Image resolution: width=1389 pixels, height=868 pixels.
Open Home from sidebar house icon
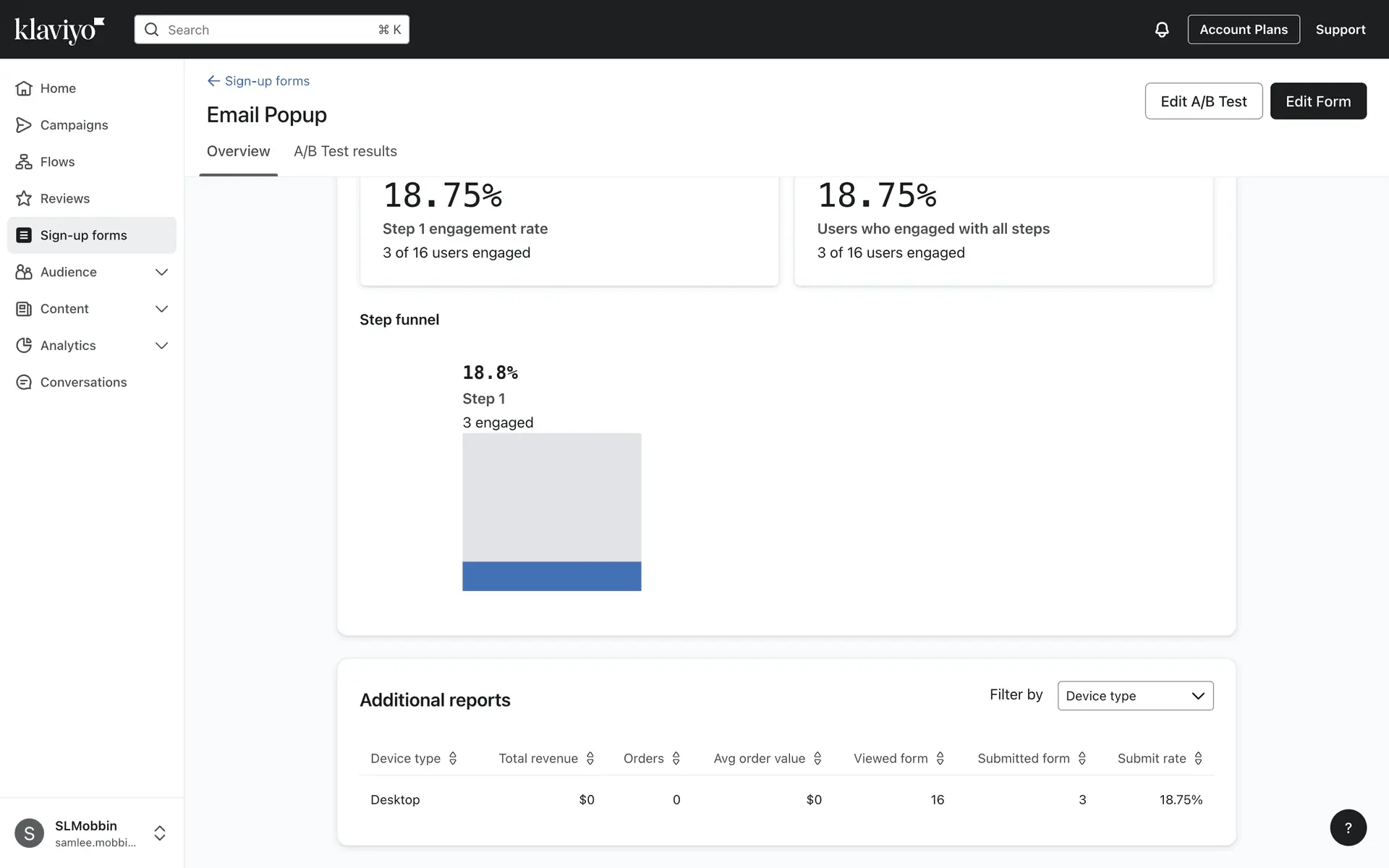click(x=24, y=88)
